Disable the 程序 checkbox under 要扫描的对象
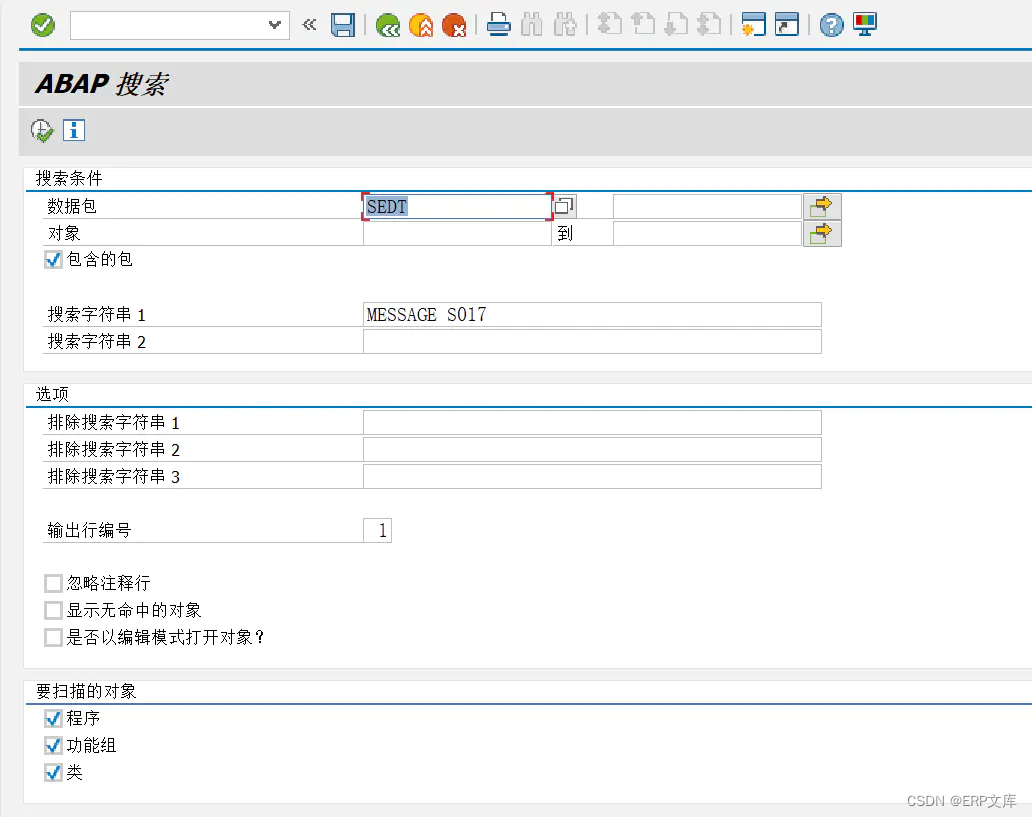The height and width of the screenshot is (817, 1032). click(x=53, y=718)
